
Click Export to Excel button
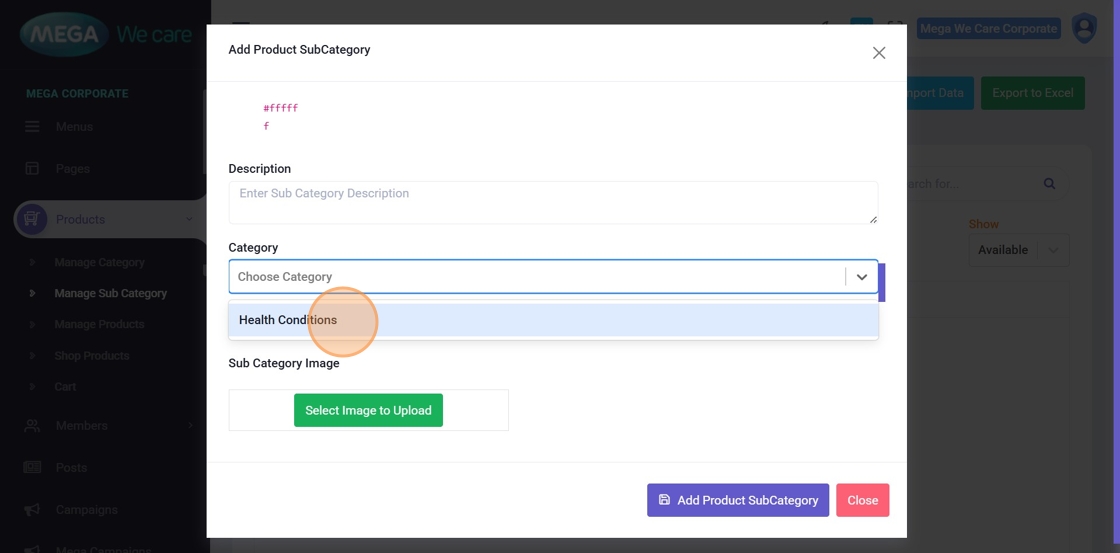(1032, 93)
